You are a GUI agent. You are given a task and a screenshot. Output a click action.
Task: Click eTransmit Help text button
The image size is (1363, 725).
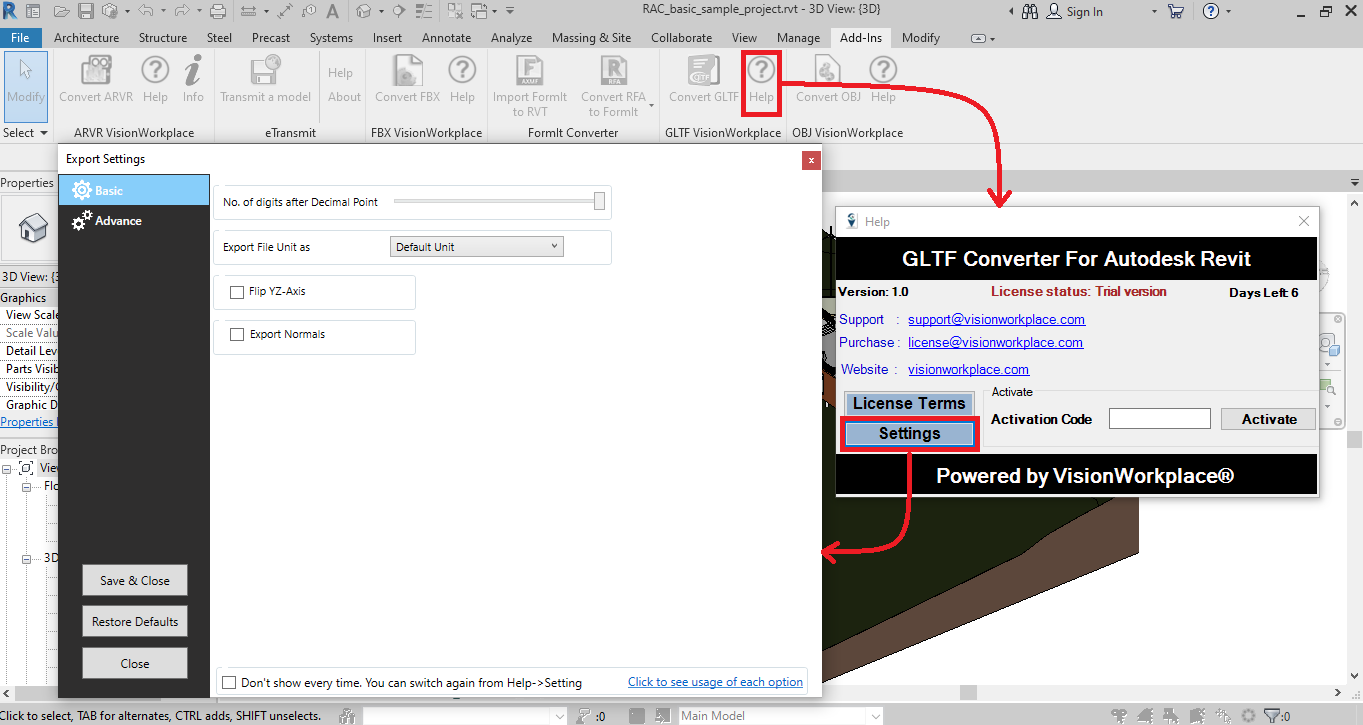pyautogui.click(x=340, y=73)
